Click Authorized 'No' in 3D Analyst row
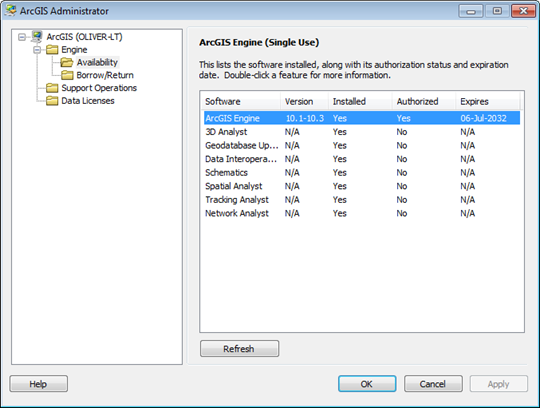The image size is (540, 408). click(x=402, y=132)
